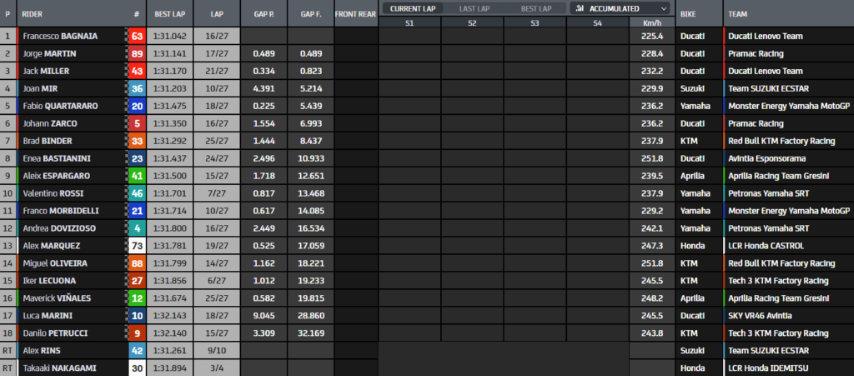Viewport: 854px width, 376px height.
Task: Click Rossi's number 46 badge
Action: (x=137, y=193)
